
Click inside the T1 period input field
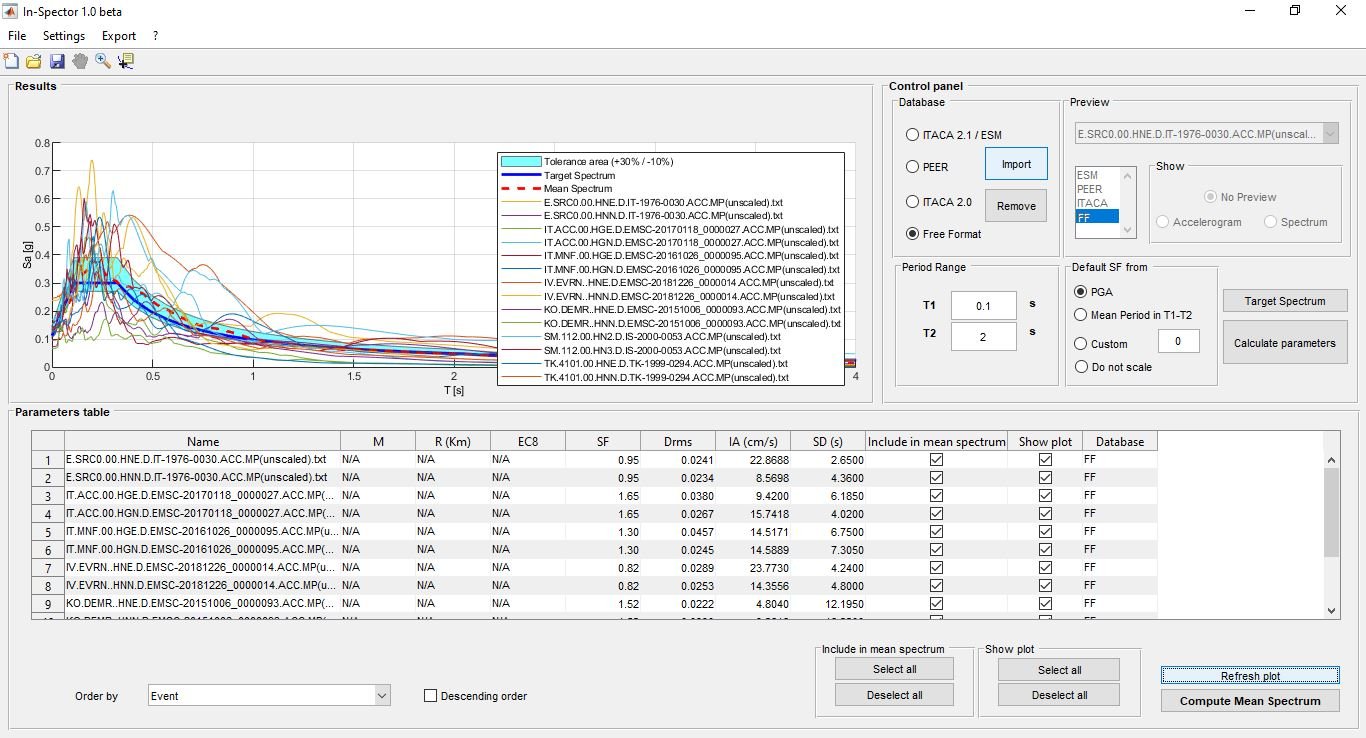983,305
